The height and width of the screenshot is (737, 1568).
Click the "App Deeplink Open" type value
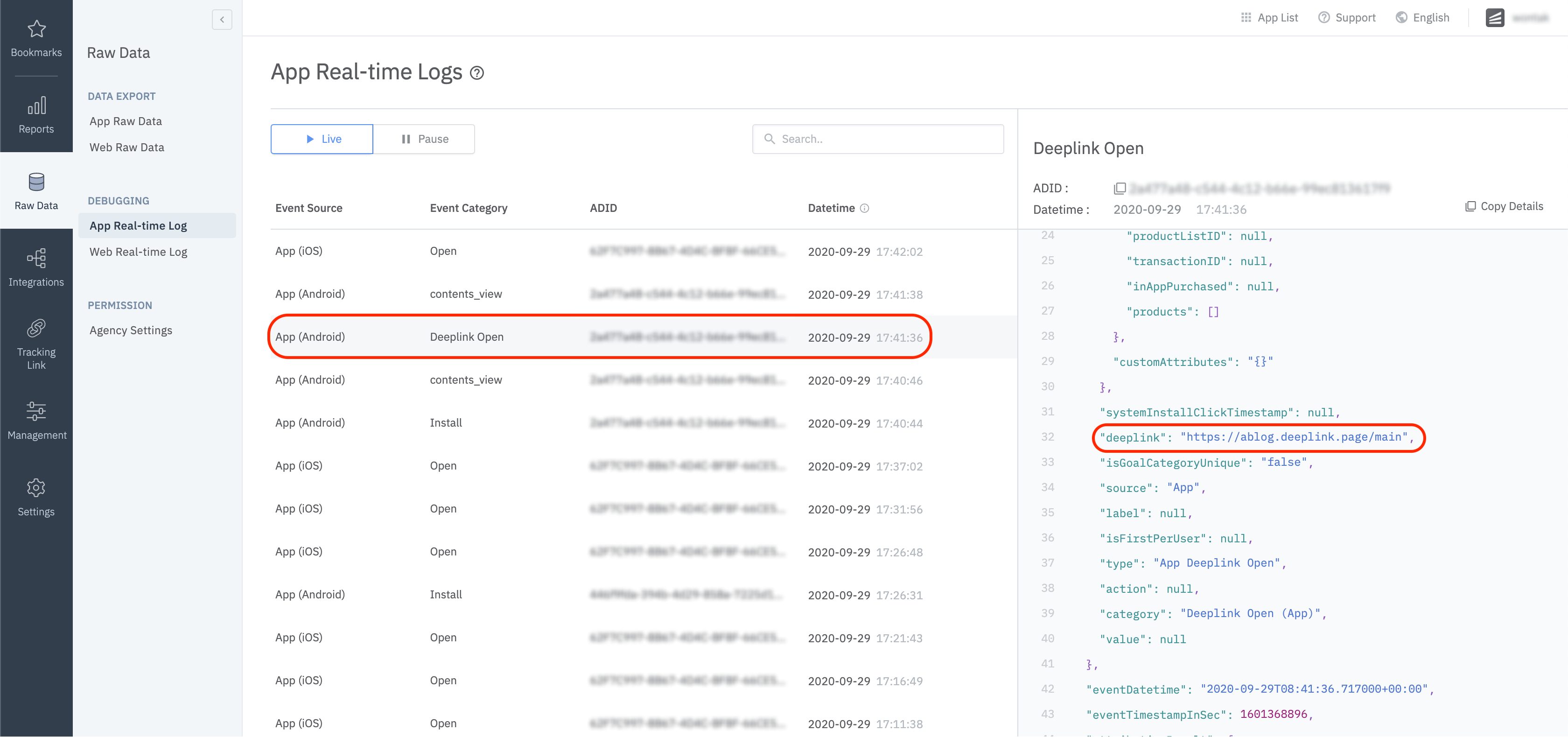[x=1217, y=563]
